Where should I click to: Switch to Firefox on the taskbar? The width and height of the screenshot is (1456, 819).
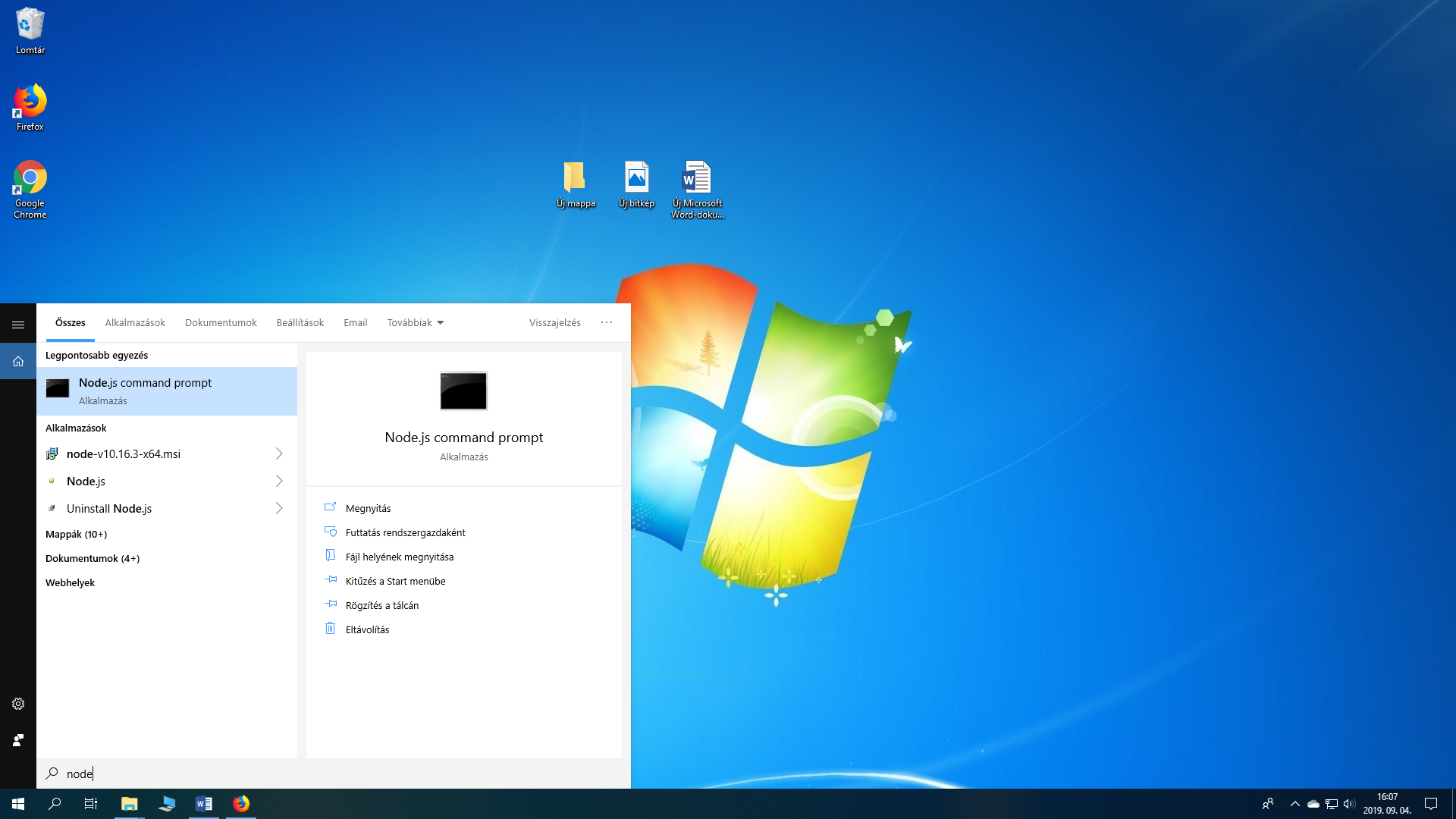(x=241, y=804)
